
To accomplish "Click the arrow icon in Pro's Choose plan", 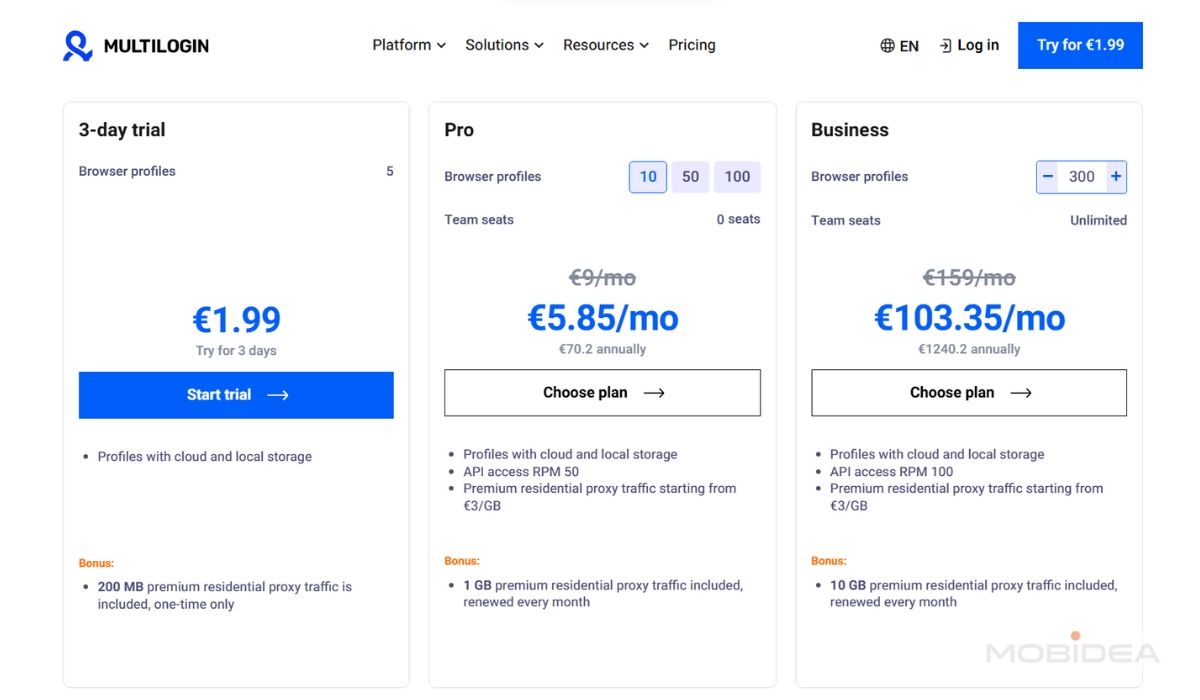I will tap(655, 392).
